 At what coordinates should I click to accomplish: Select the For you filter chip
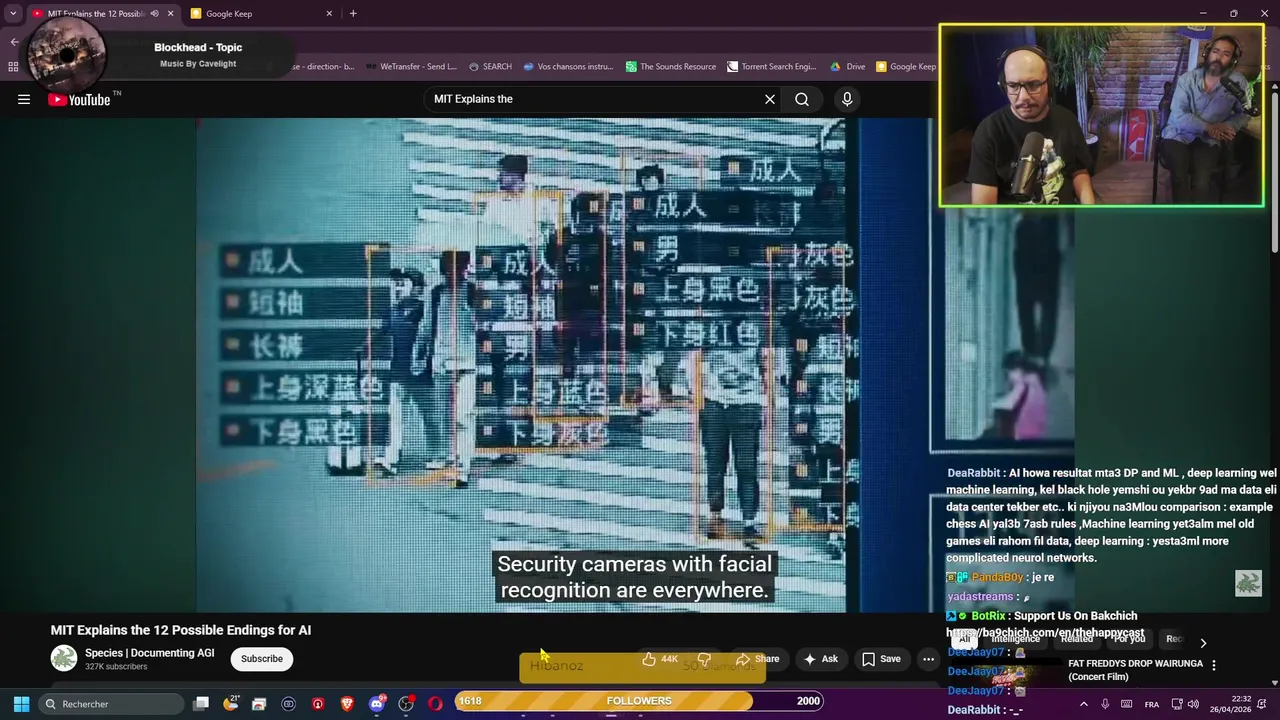click(x=1129, y=640)
